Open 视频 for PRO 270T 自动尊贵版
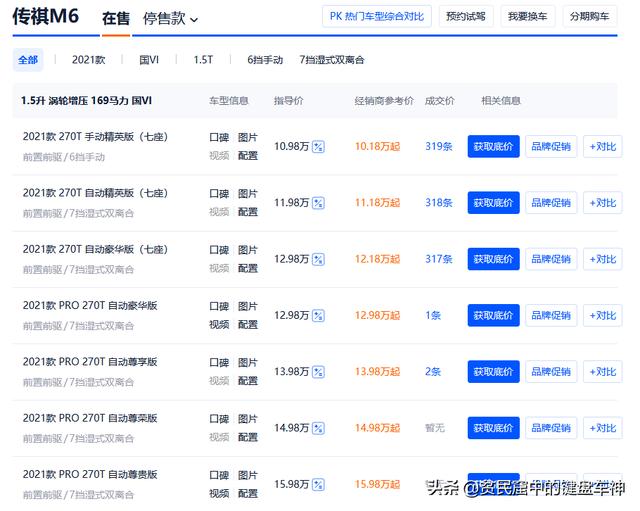This screenshot has width=640, height=511. tap(219, 493)
